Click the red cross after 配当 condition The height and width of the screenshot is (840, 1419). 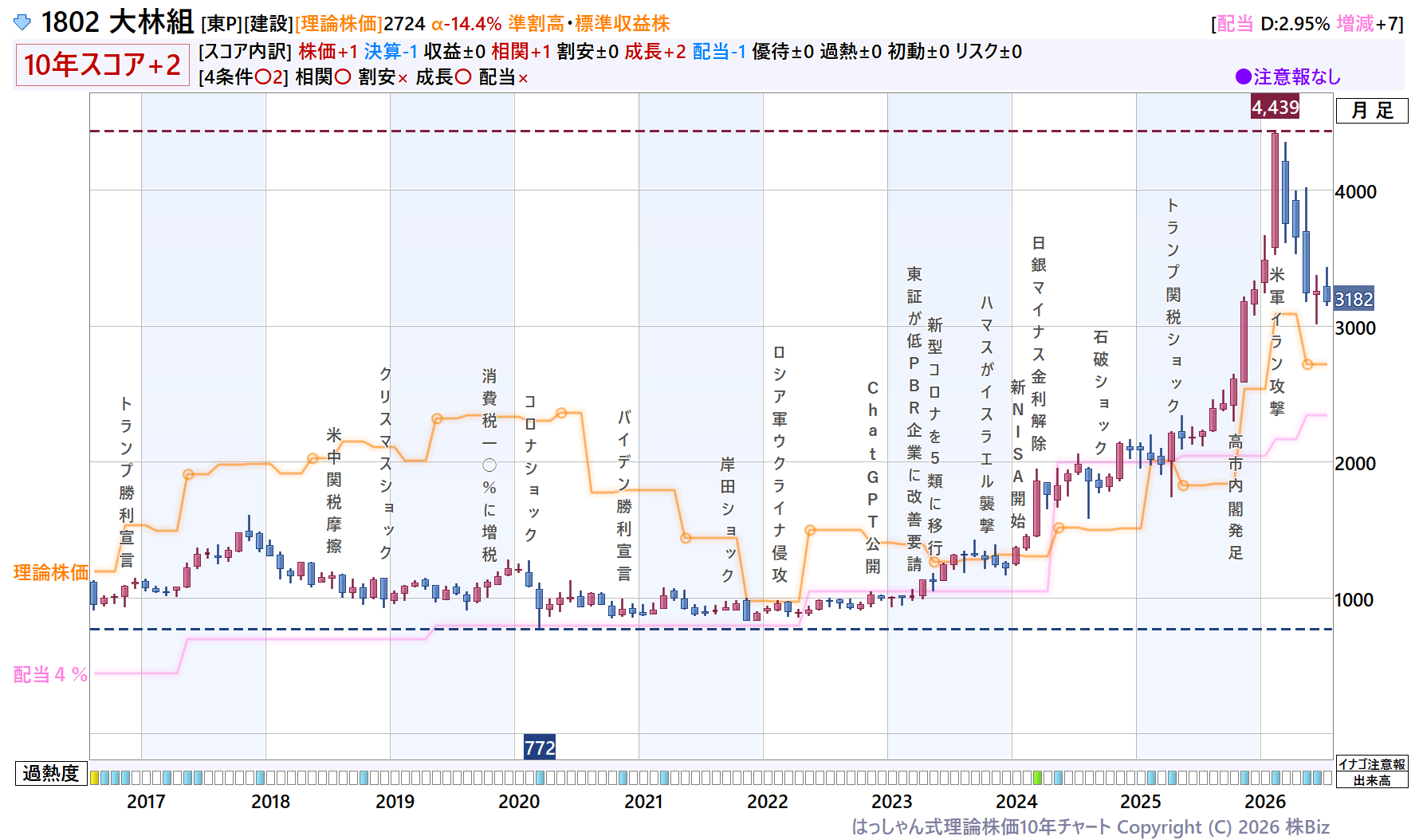pyautogui.click(x=523, y=78)
